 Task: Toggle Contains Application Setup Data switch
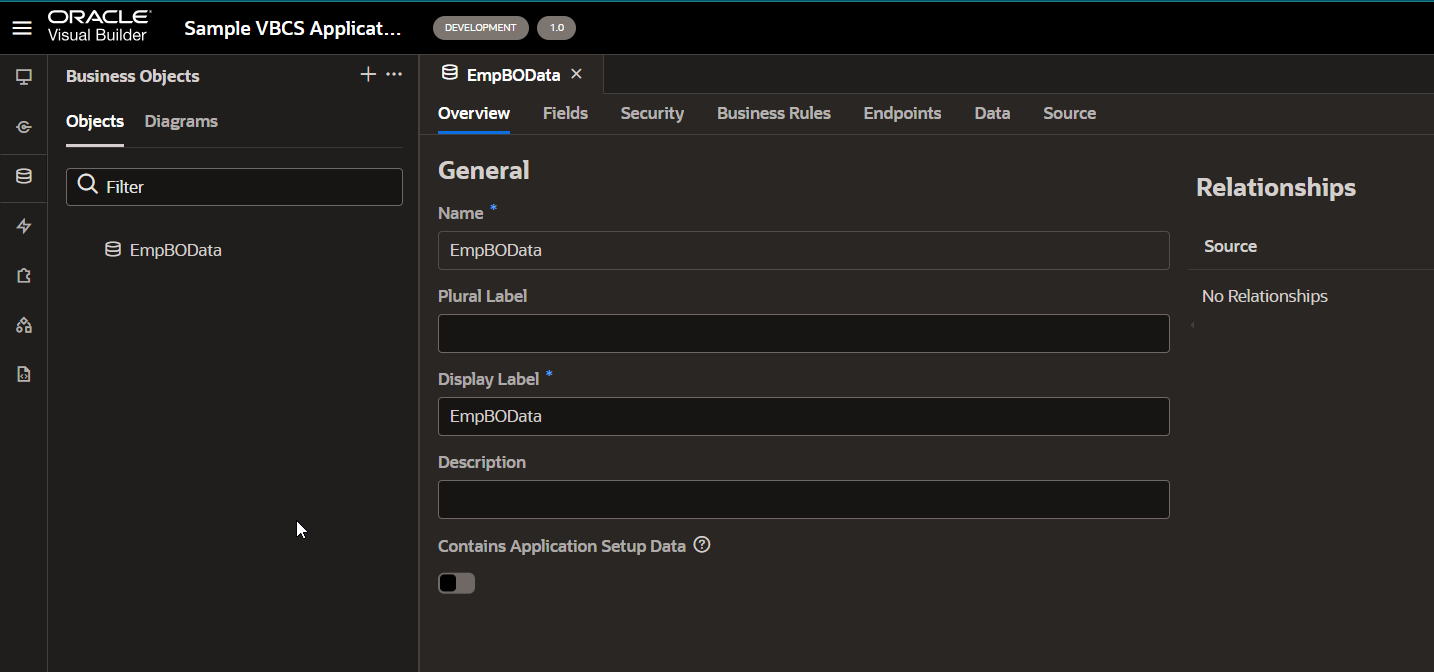pos(456,583)
